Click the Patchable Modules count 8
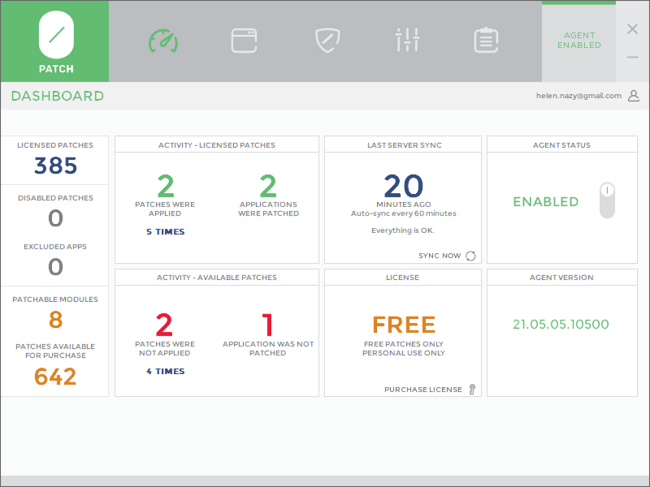Image resolution: width=650 pixels, height=487 pixels. (56, 320)
